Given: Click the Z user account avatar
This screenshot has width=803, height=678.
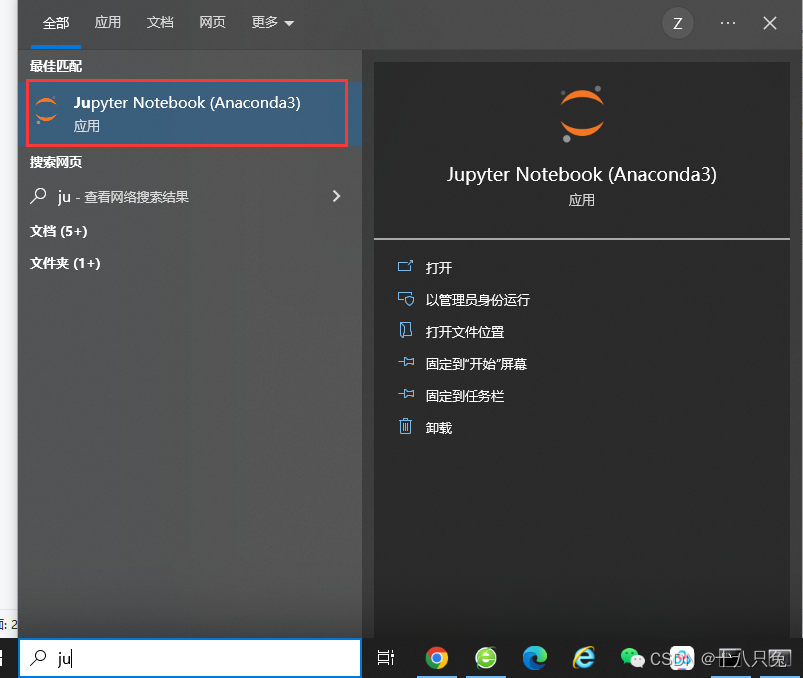Looking at the screenshot, I should click(678, 23).
